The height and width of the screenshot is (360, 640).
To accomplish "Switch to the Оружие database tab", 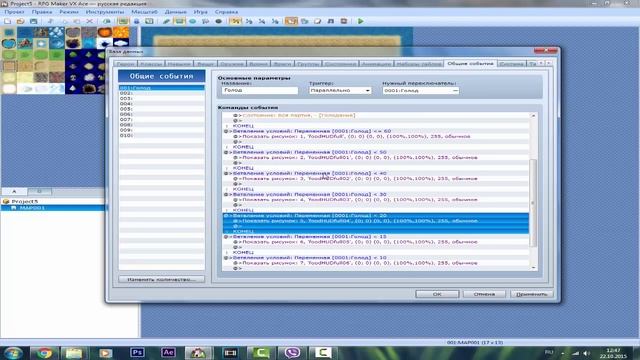I will click(231, 64).
